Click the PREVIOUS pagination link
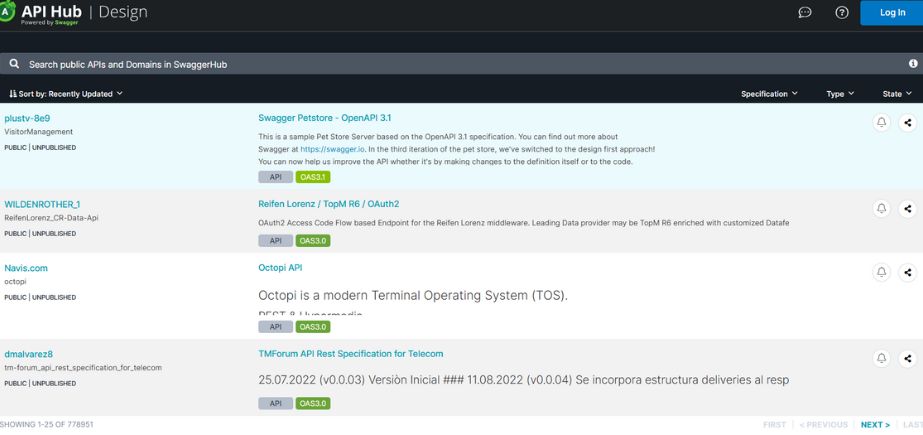Screen dimensions: 923x435 point(824,424)
